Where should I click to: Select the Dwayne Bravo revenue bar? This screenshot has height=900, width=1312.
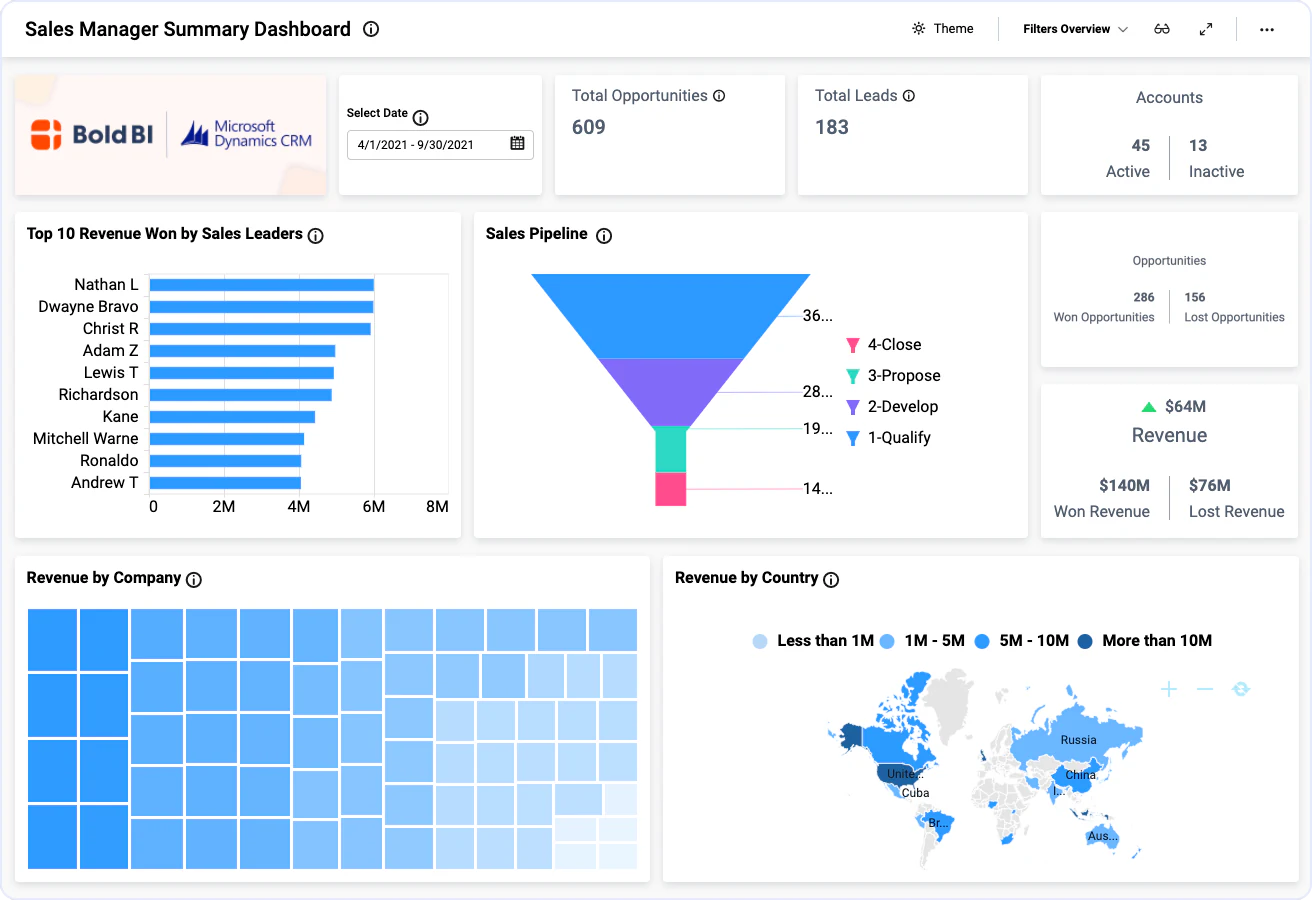pyautogui.click(x=262, y=307)
